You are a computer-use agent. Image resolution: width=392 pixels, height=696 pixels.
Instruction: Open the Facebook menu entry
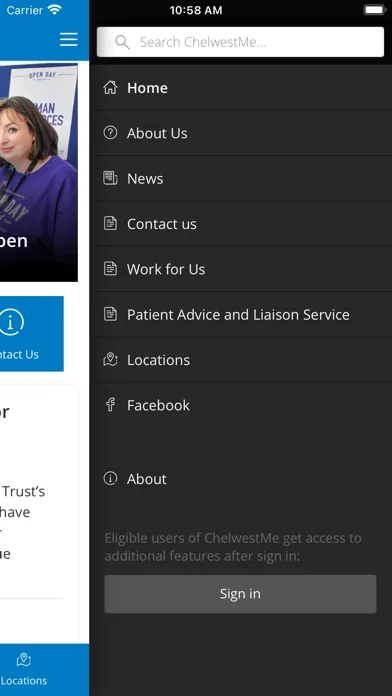tap(241, 405)
